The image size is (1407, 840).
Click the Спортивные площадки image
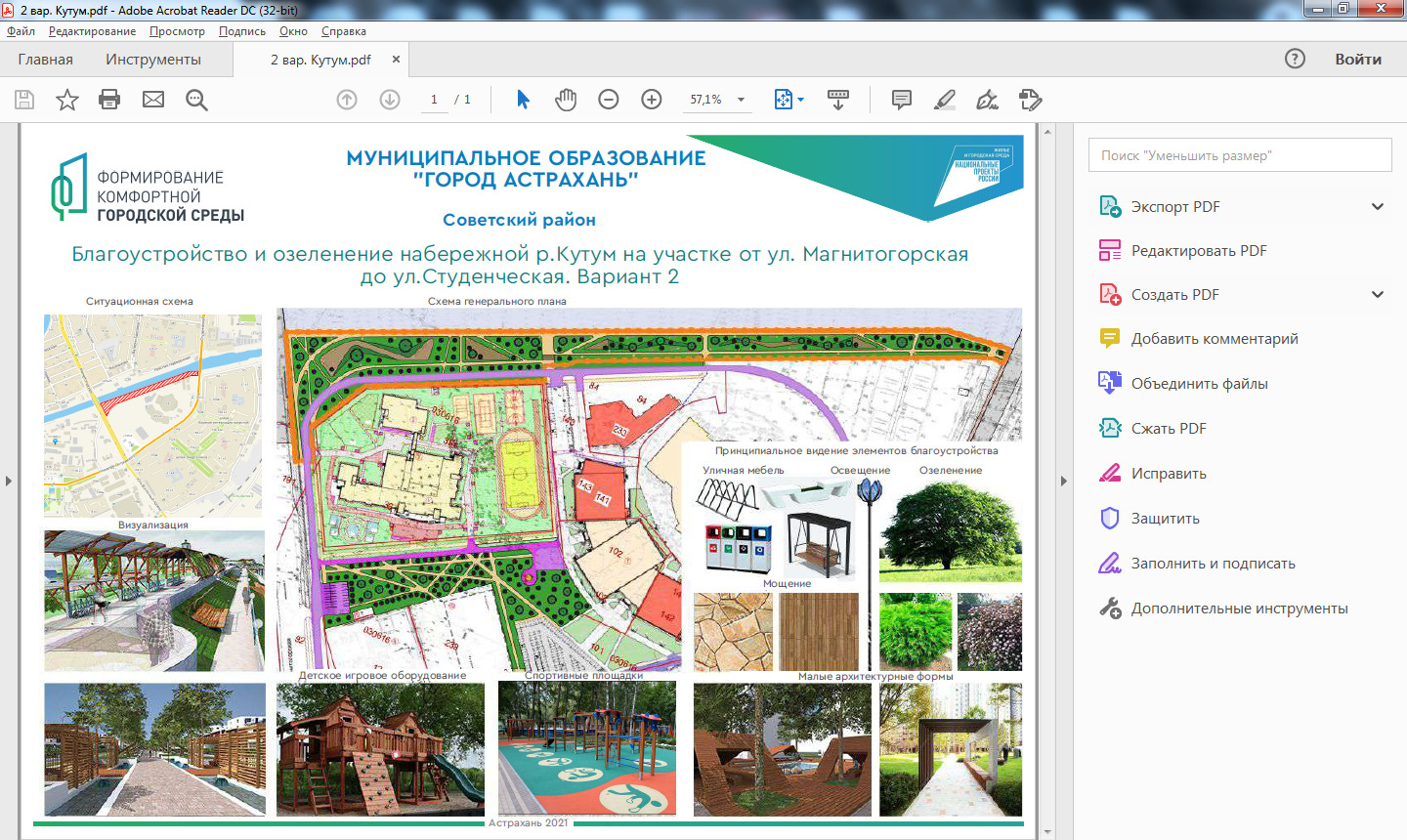587,748
